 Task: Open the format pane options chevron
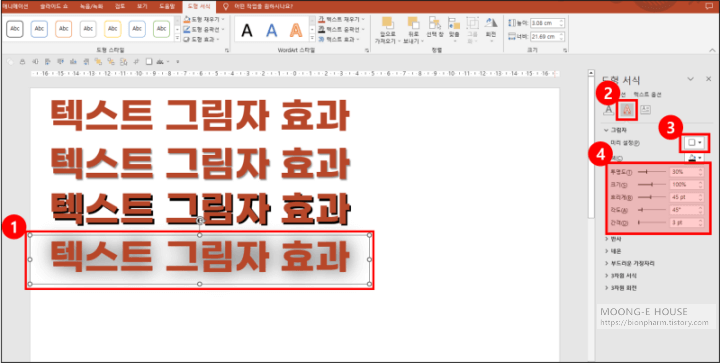click(690, 79)
